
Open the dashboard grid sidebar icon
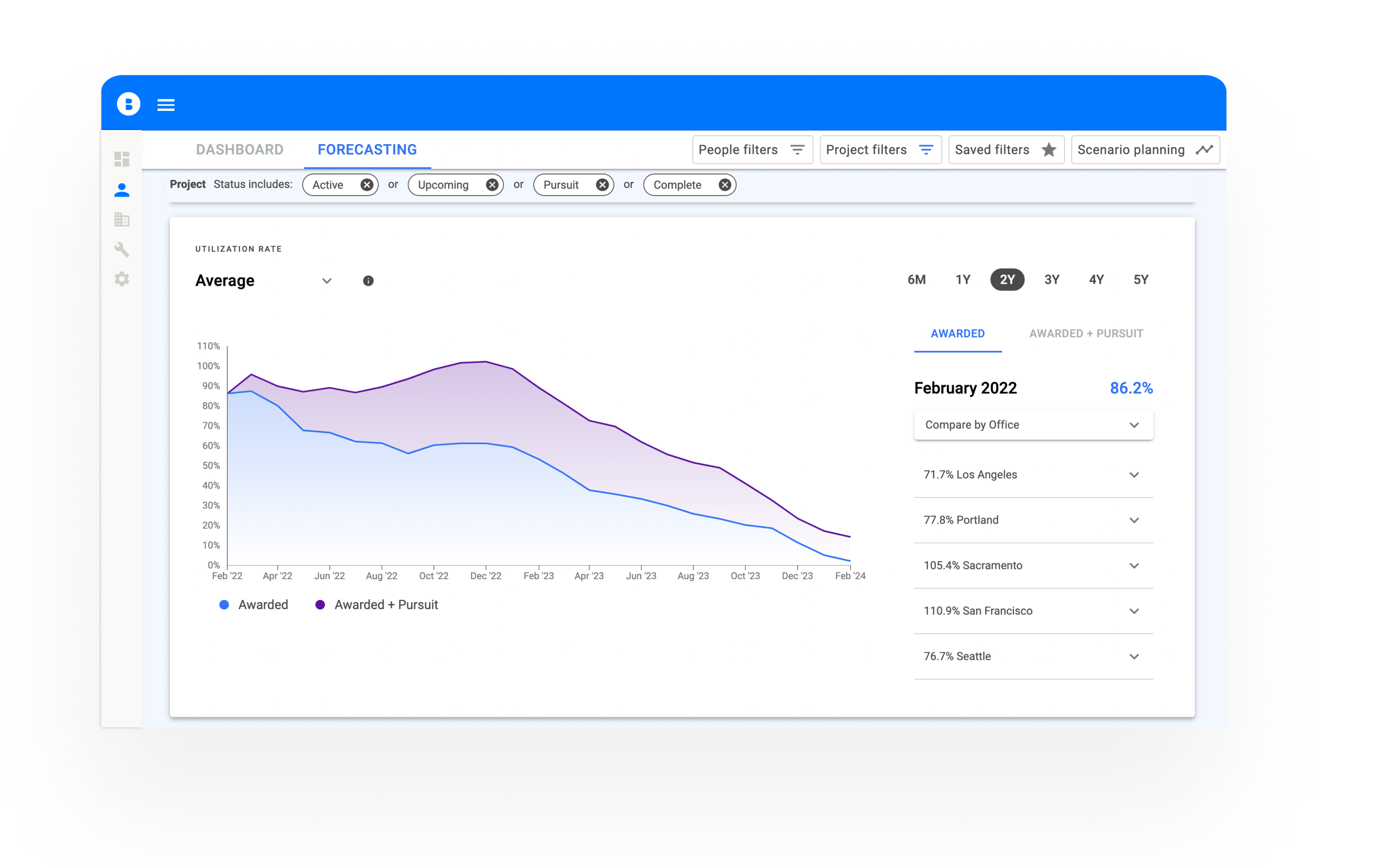(122, 159)
